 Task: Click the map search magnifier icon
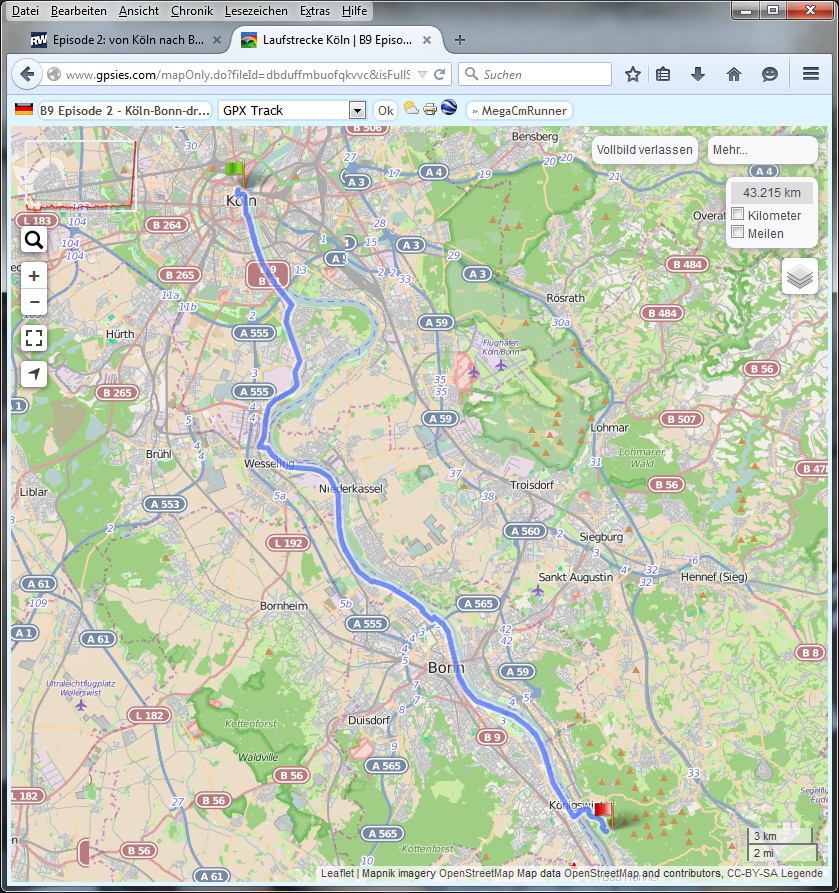(x=34, y=240)
